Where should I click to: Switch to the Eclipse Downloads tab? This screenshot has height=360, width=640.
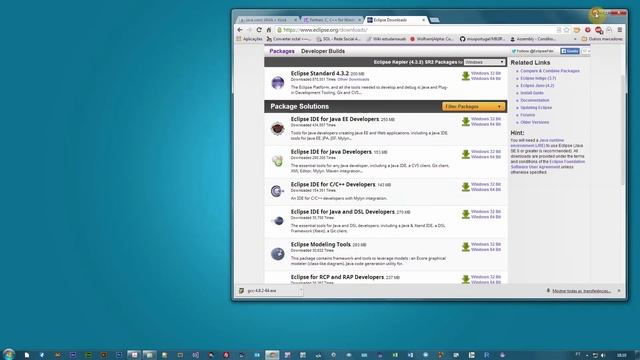coord(395,20)
